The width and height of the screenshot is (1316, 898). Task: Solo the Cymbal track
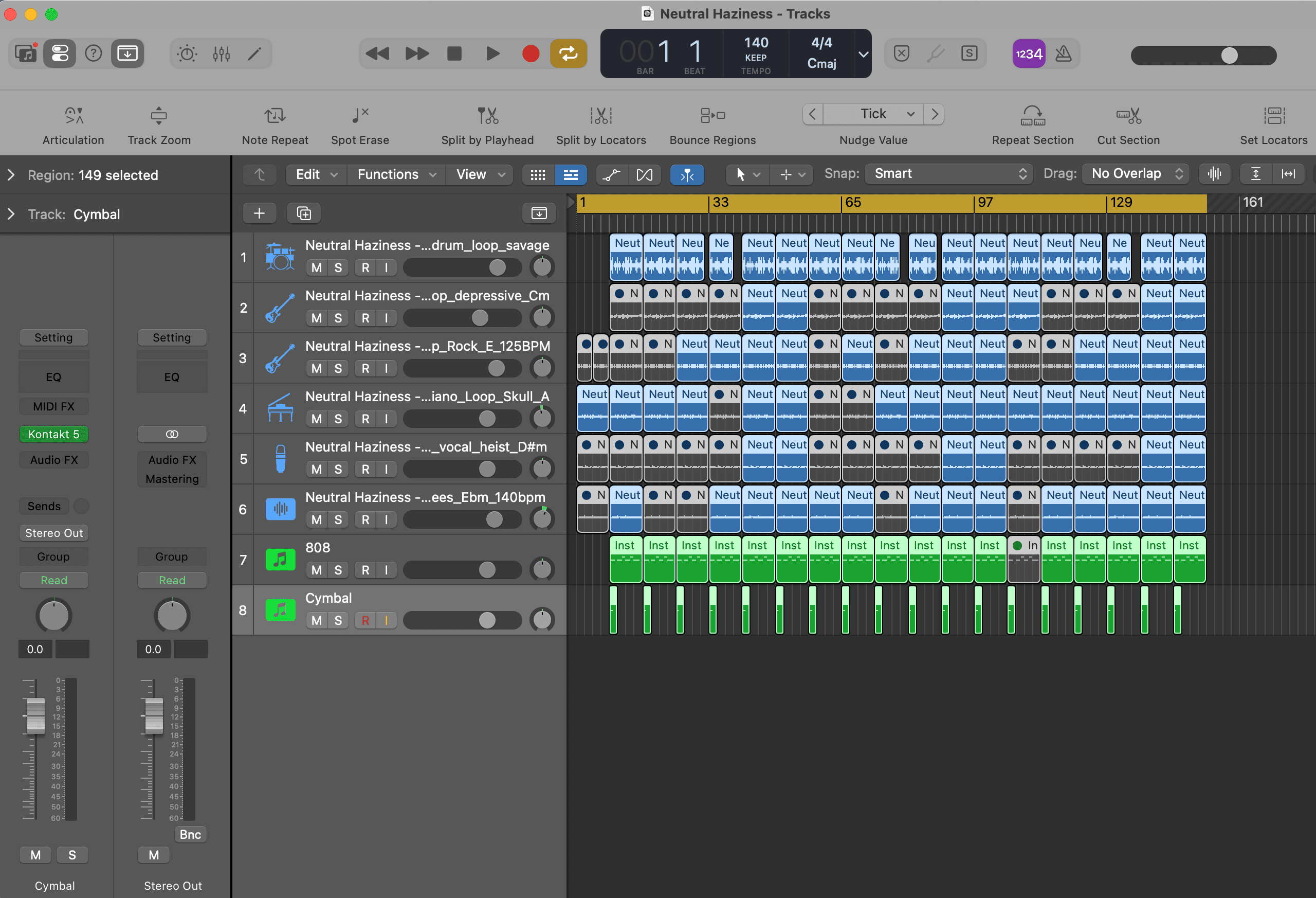click(338, 620)
